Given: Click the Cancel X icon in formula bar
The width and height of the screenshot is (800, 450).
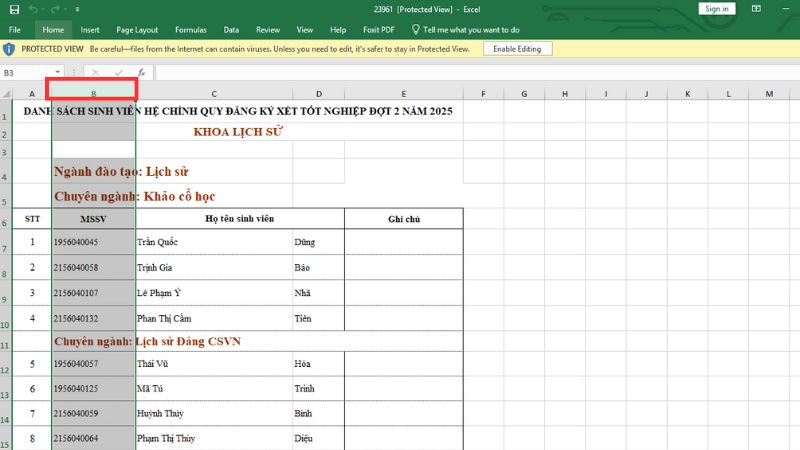Looking at the screenshot, I should [96, 73].
